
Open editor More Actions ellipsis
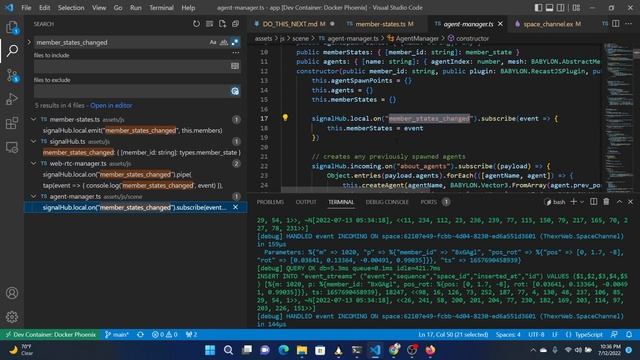click(629, 24)
